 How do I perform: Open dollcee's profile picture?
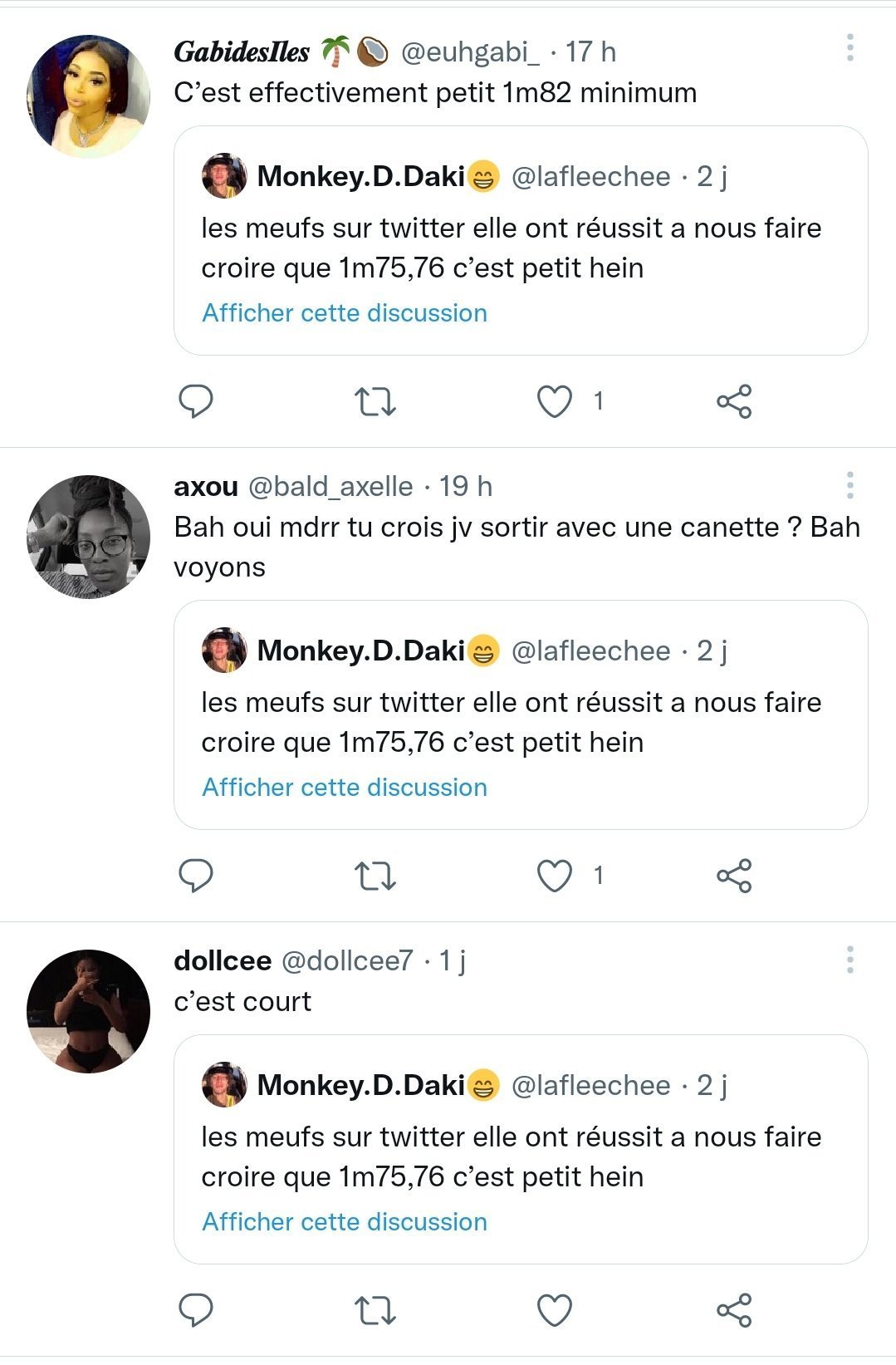click(88, 1011)
